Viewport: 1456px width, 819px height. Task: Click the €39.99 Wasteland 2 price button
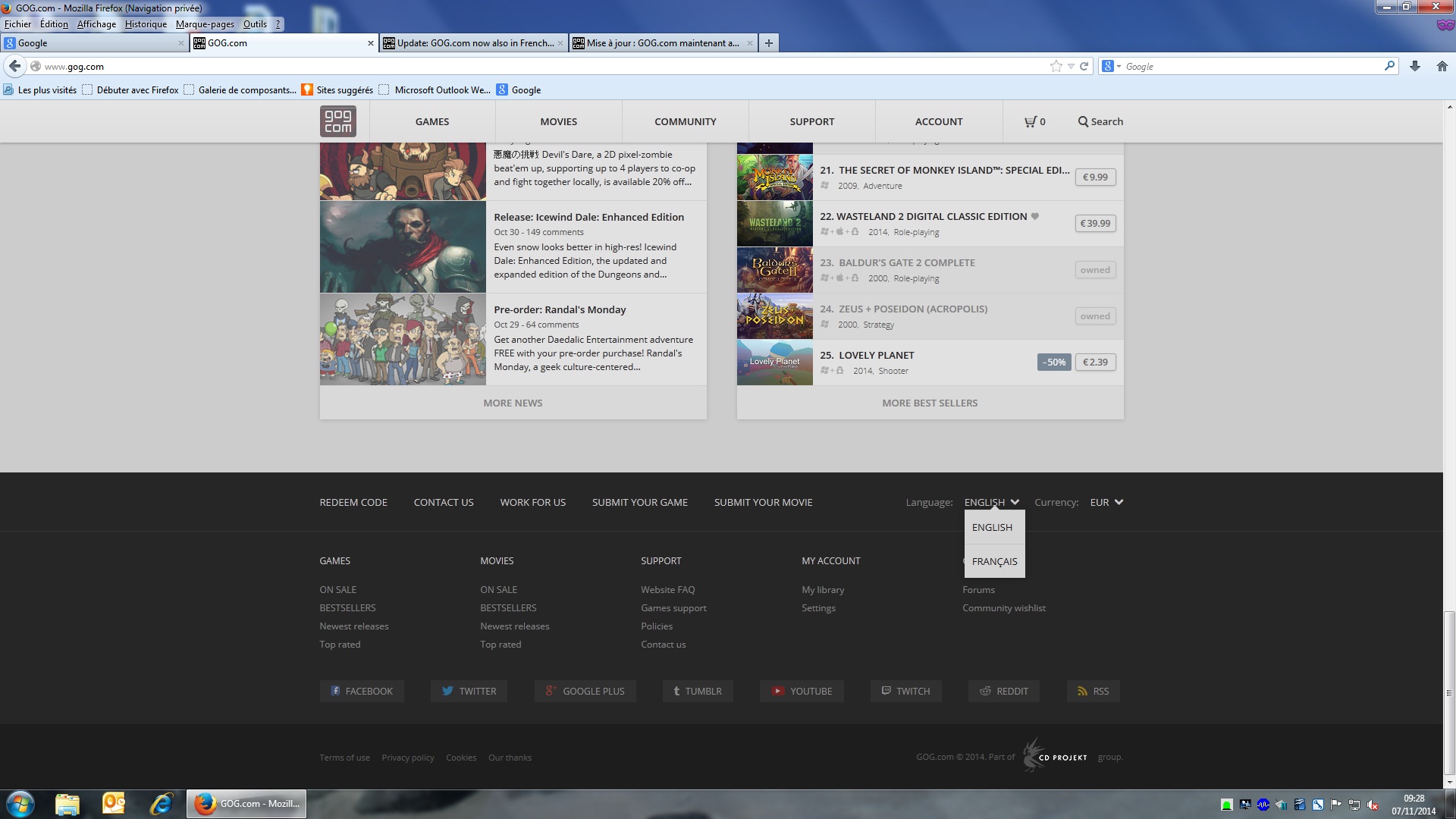pyautogui.click(x=1095, y=224)
